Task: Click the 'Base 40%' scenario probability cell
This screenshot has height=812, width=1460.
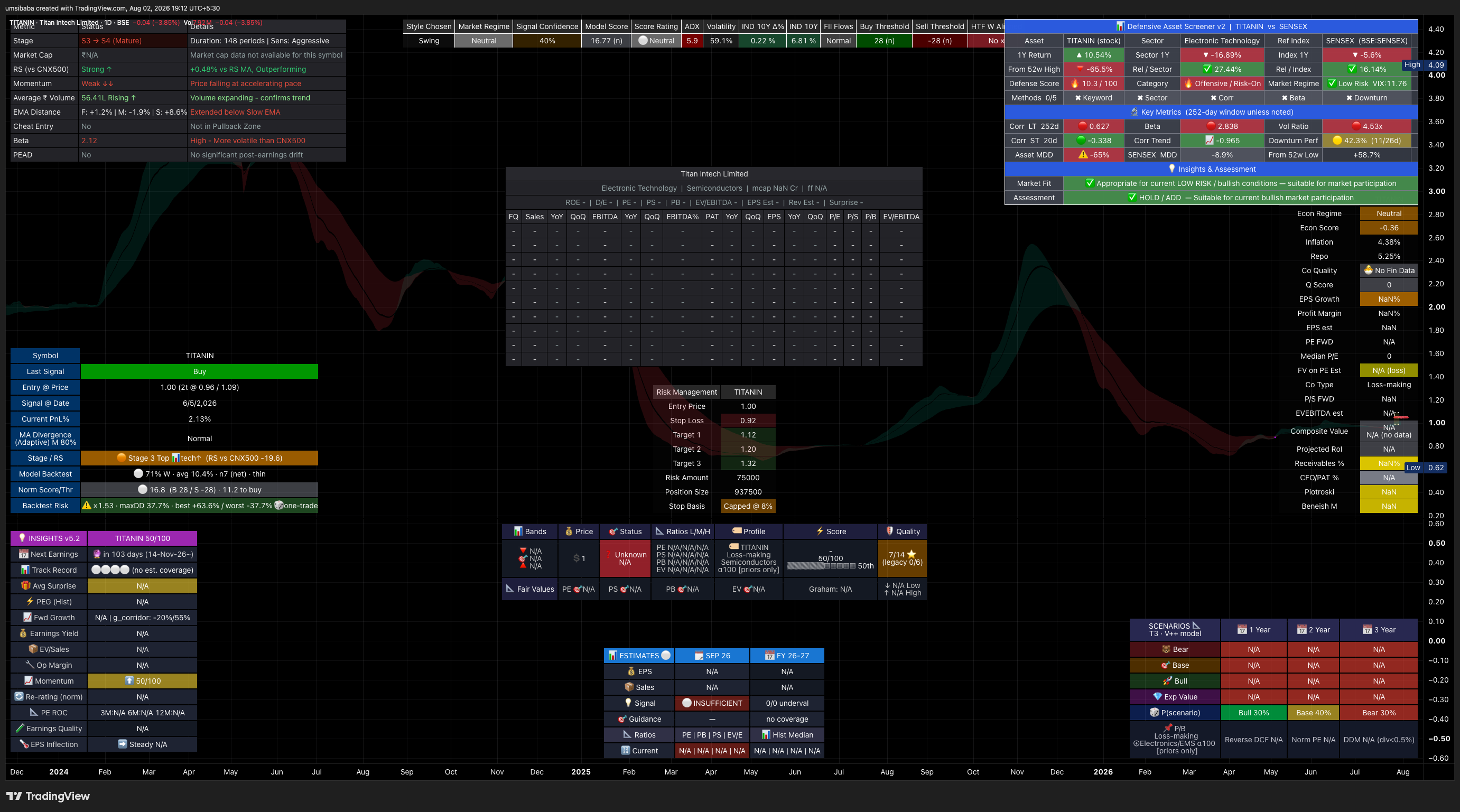Action: coord(1313,713)
